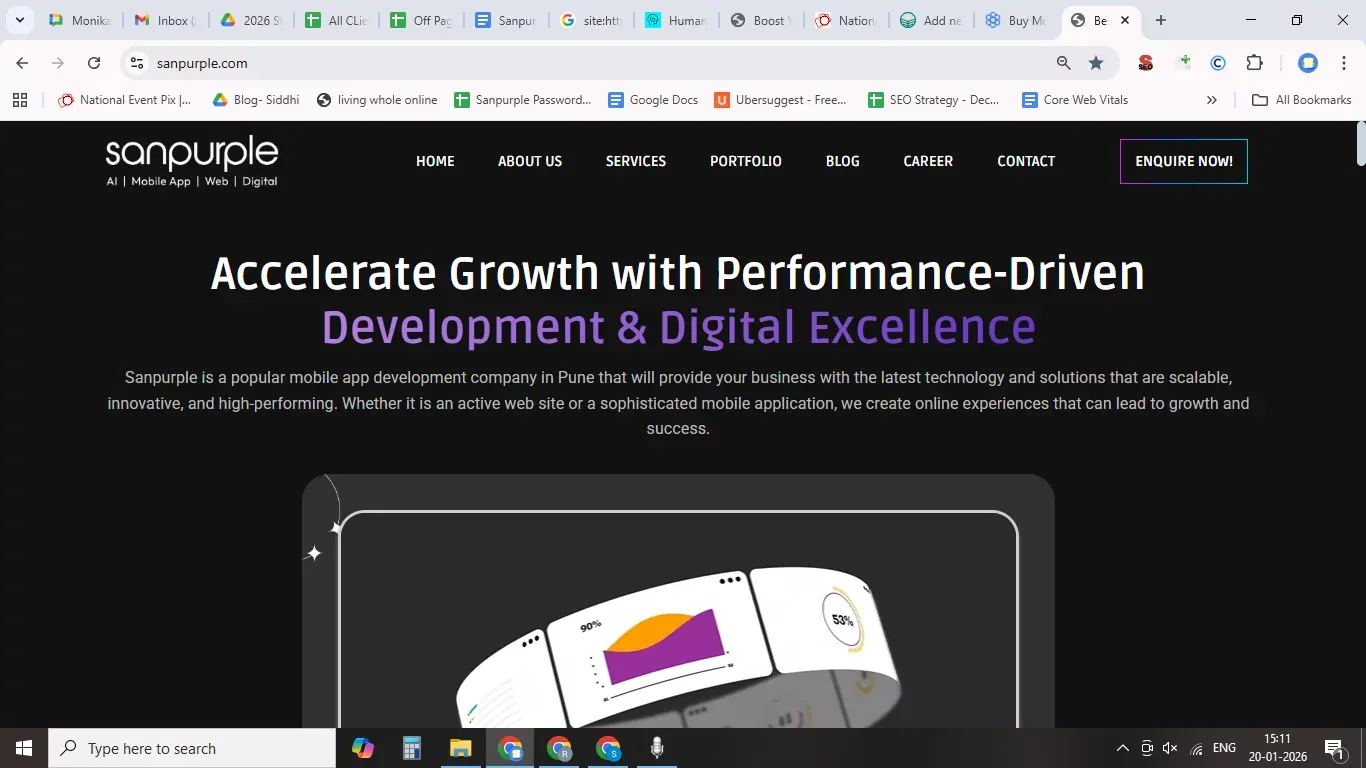Viewport: 1366px width, 768px height.
Task: Open SERVICES menu item
Action: 636,161
